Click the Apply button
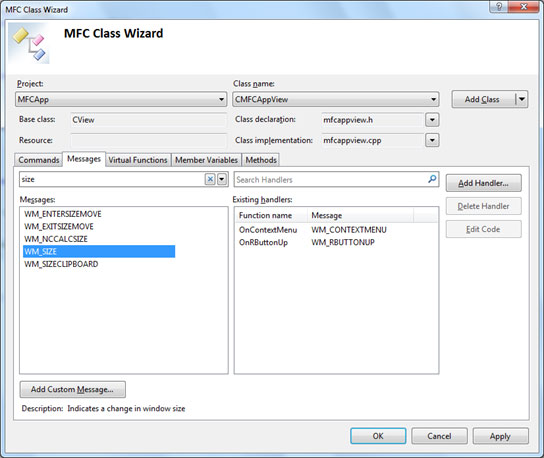This screenshot has width=544, height=458. pos(500,436)
